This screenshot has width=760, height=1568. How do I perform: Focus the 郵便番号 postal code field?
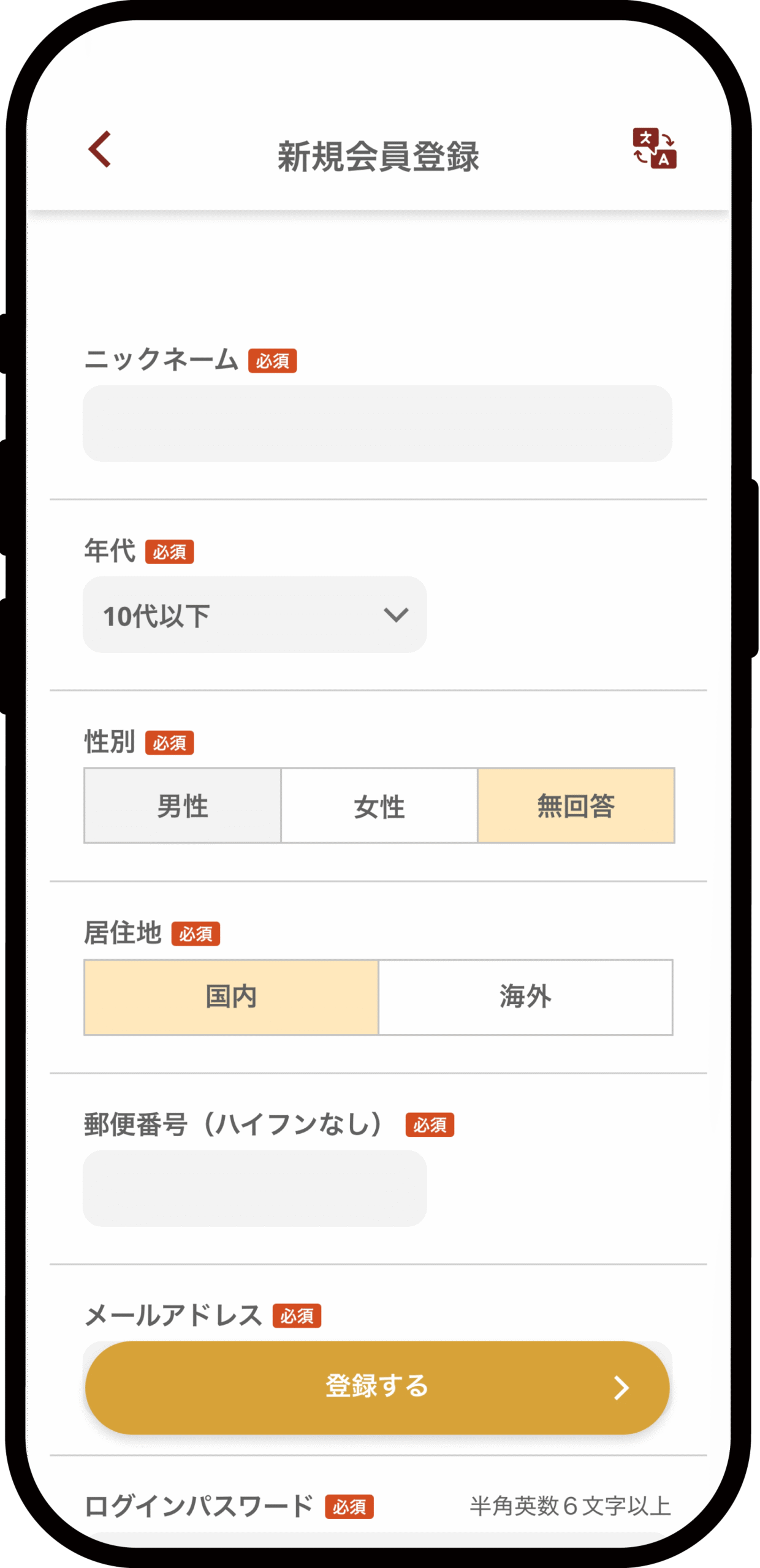pos(254,1188)
